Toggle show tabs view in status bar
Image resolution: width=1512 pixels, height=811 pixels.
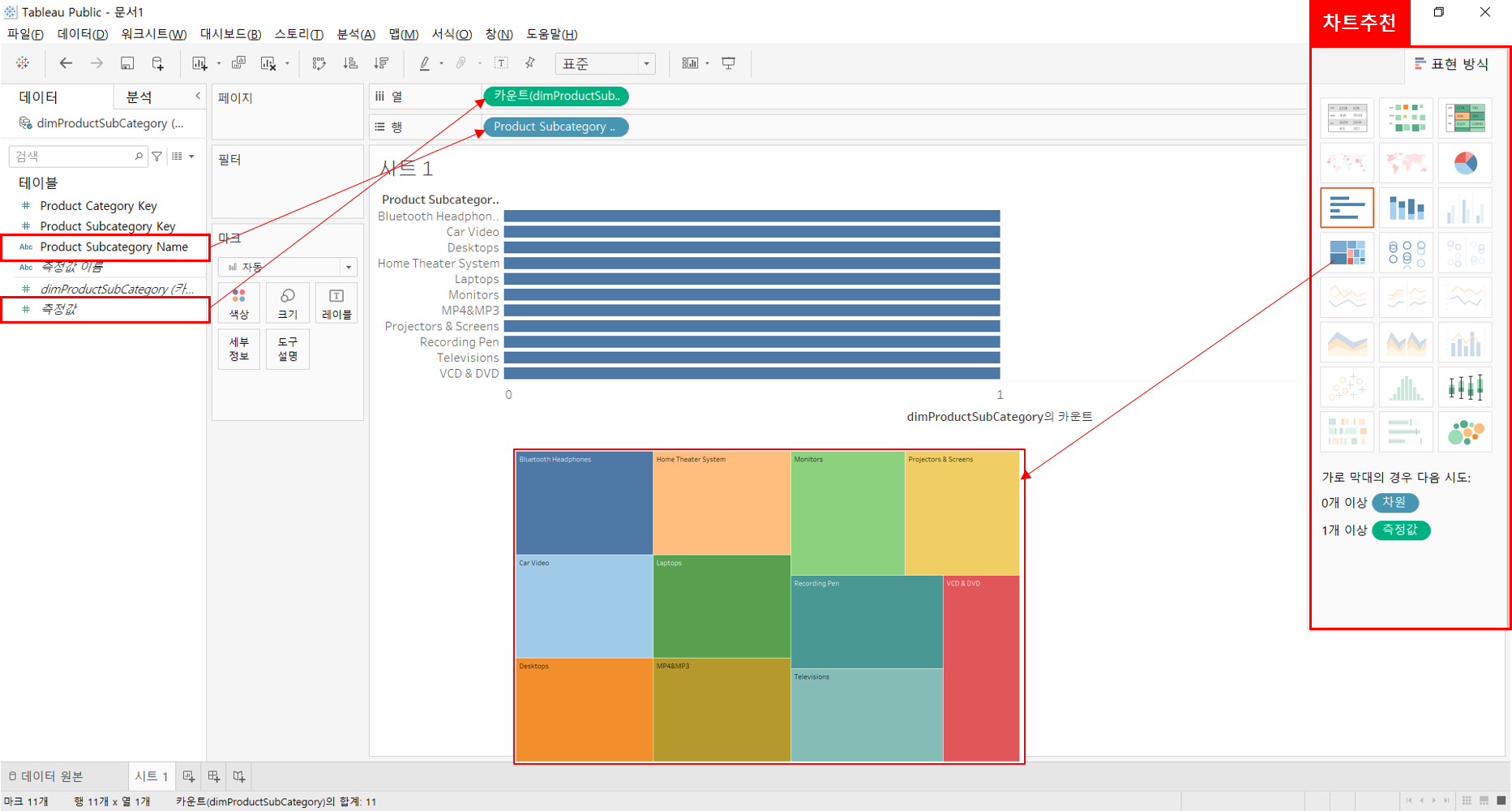tap(1501, 800)
